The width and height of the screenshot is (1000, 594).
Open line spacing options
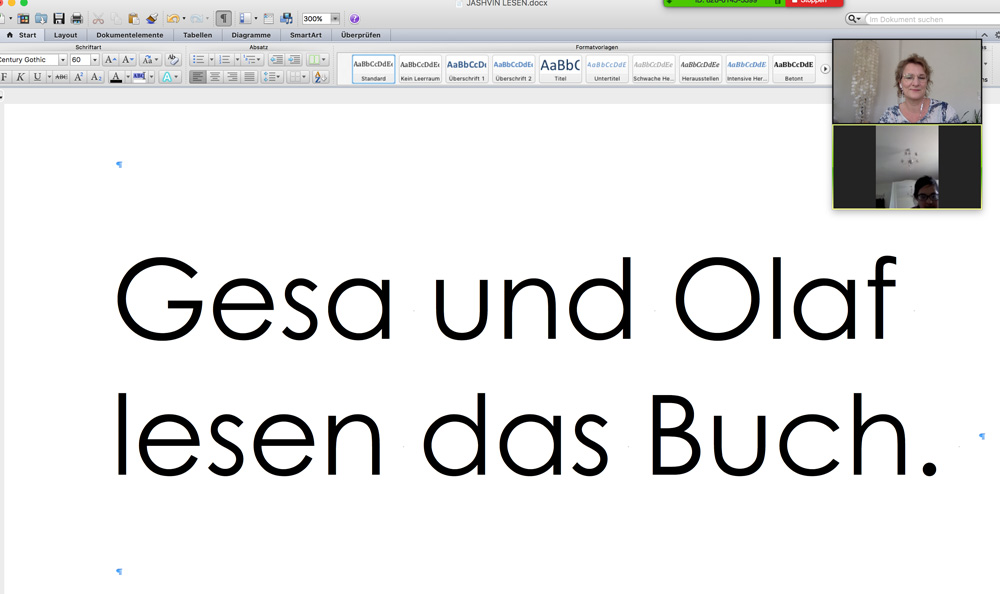click(x=272, y=77)
